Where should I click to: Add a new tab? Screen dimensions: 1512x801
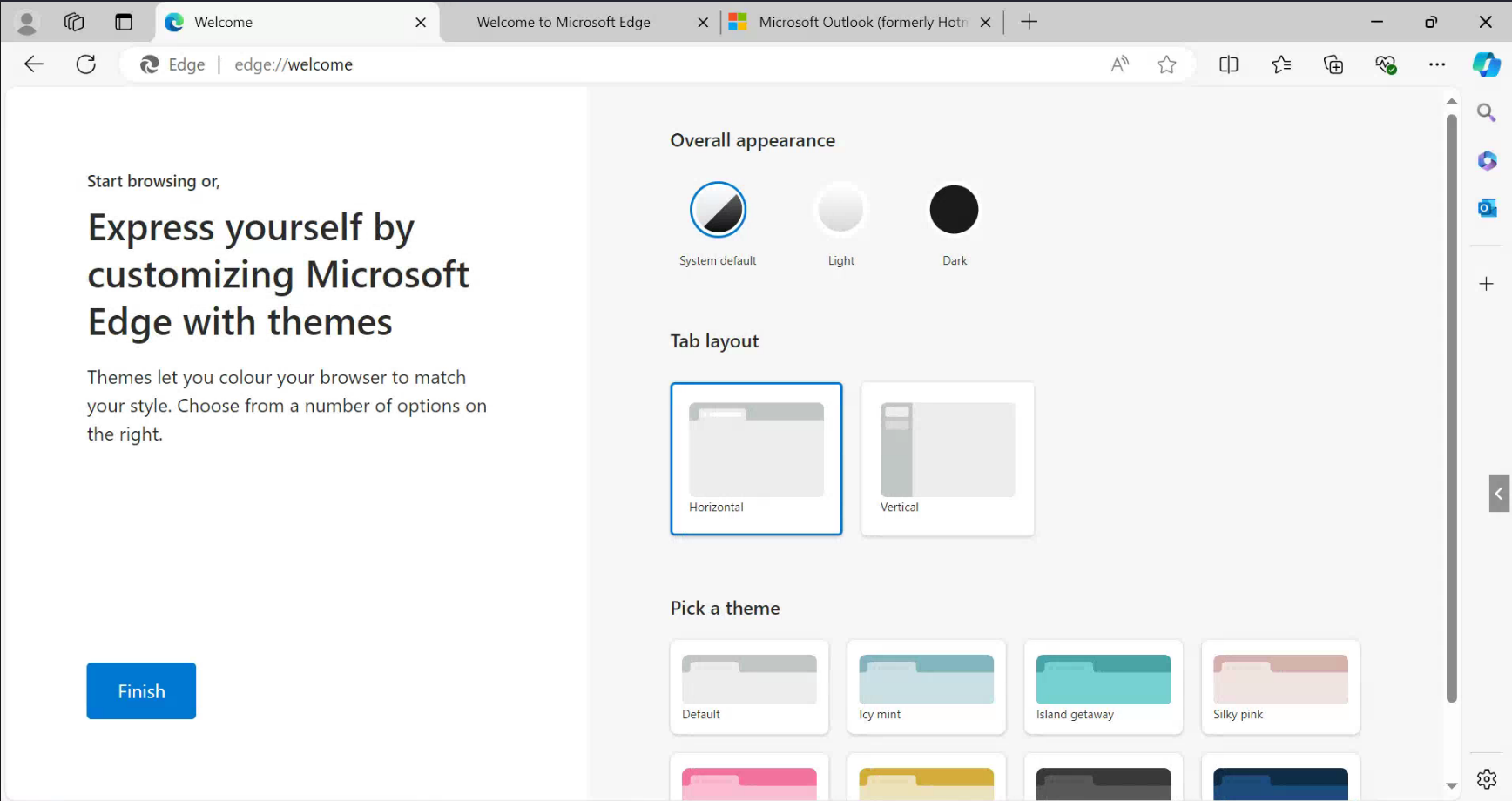click(x=1029, y=22)
